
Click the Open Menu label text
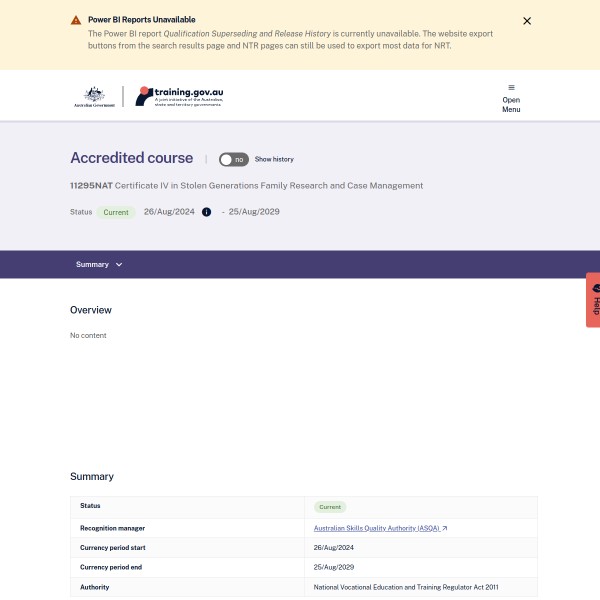(511, 105)
